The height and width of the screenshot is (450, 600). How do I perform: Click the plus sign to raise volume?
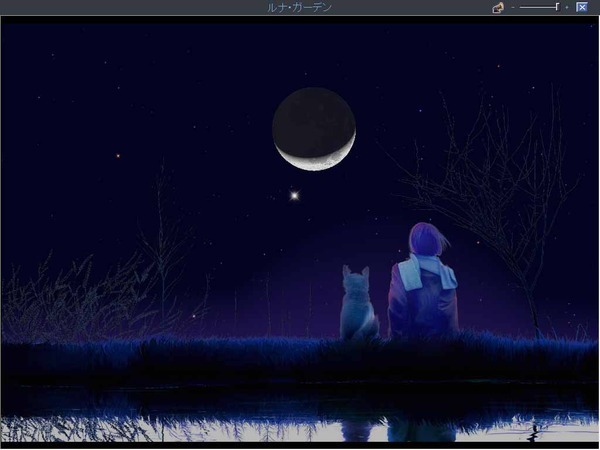pyautogui.click(x=567, y=7)
